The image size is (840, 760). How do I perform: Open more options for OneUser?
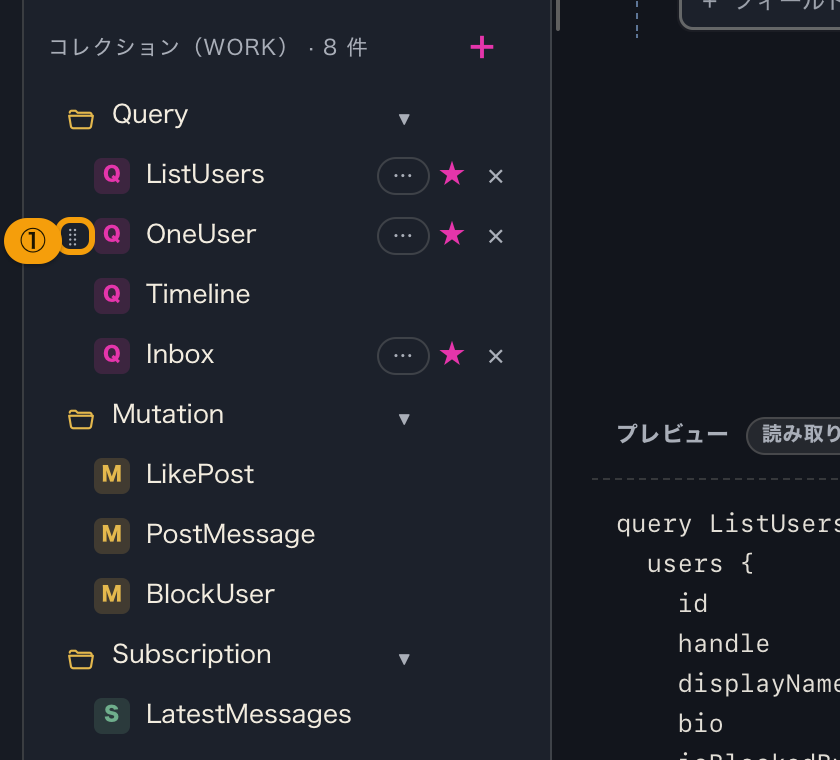click(x=403, y=236)
